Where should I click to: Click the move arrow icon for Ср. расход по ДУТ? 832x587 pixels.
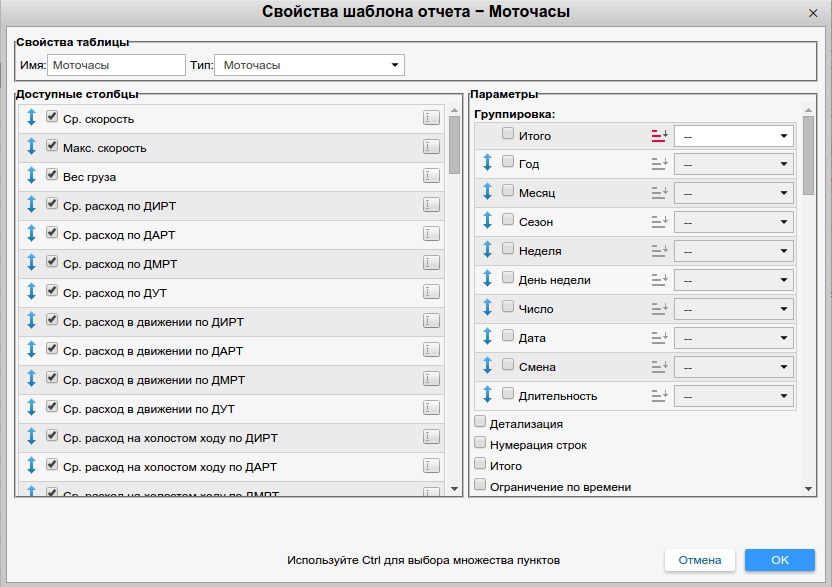coord(31,292)
